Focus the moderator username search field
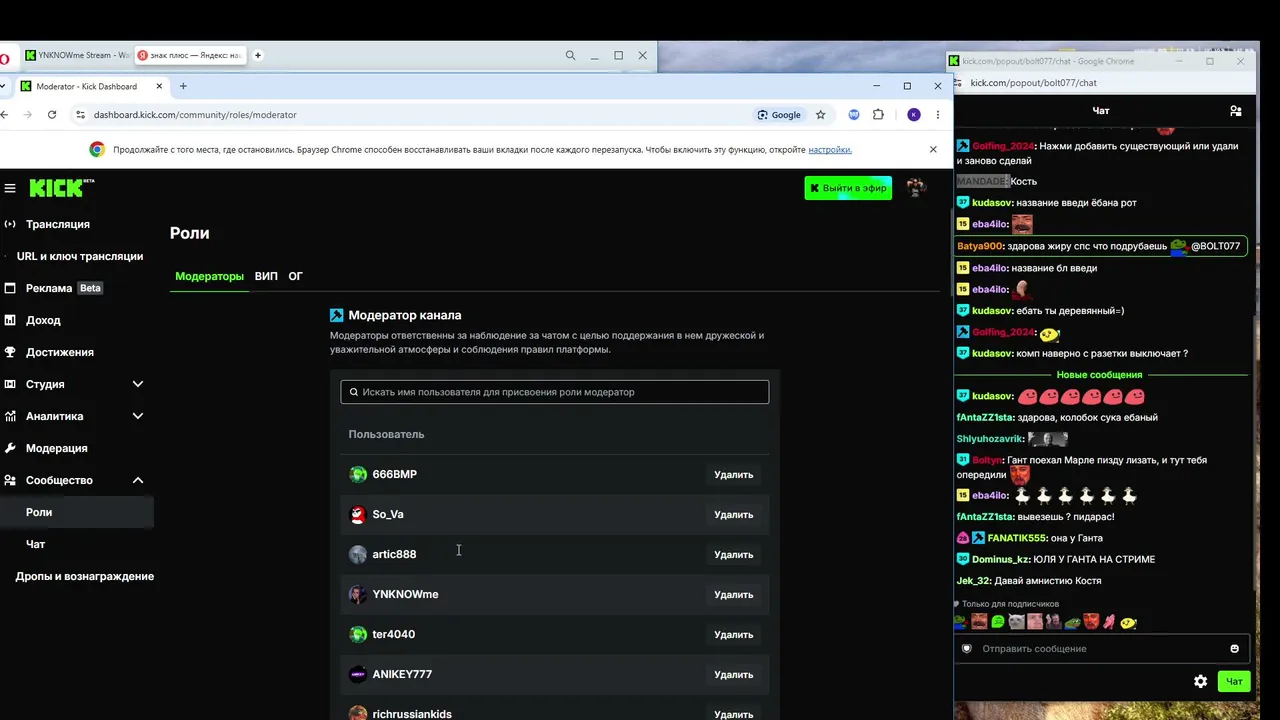 click(555, 392)
